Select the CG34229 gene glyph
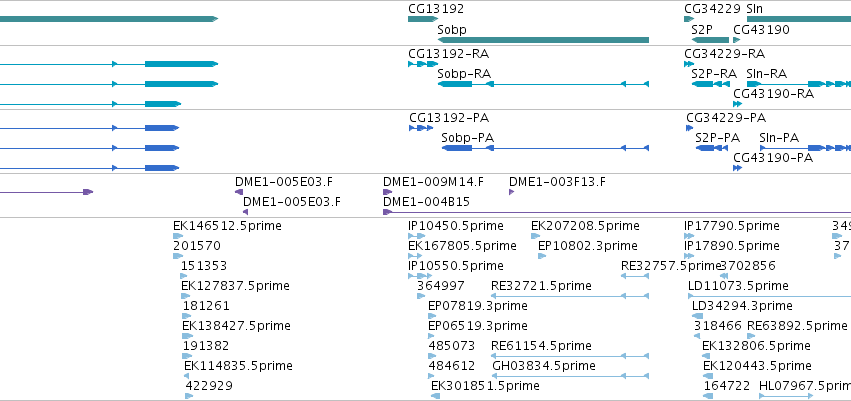The image size is (851, 401). coord(689,19)
